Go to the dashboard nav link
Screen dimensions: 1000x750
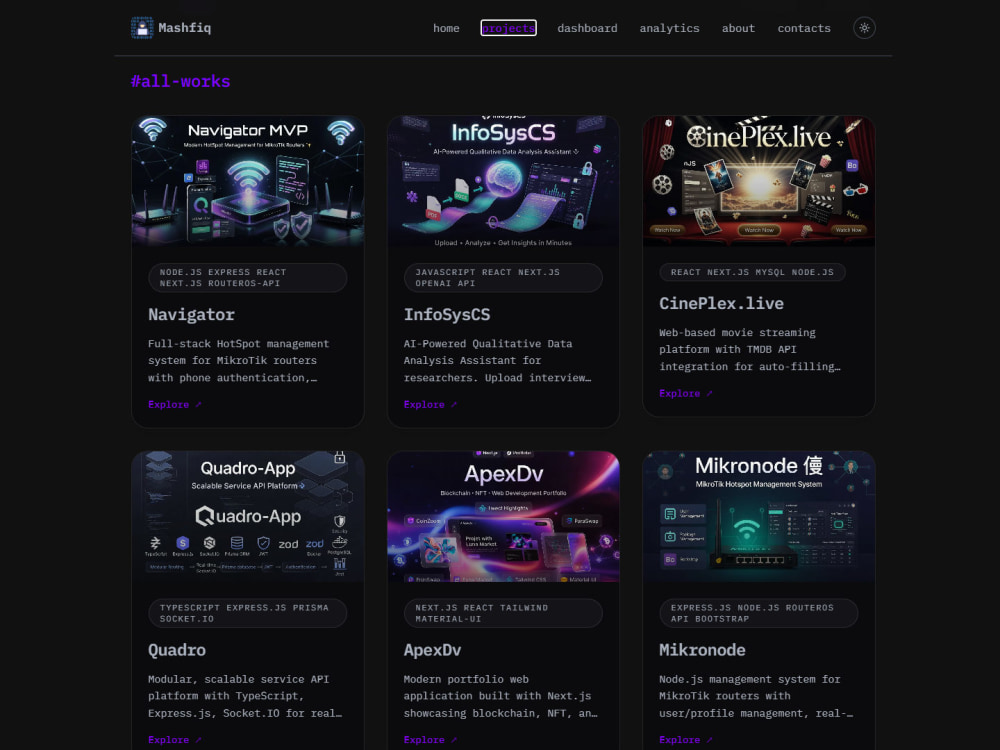[587, 28]
